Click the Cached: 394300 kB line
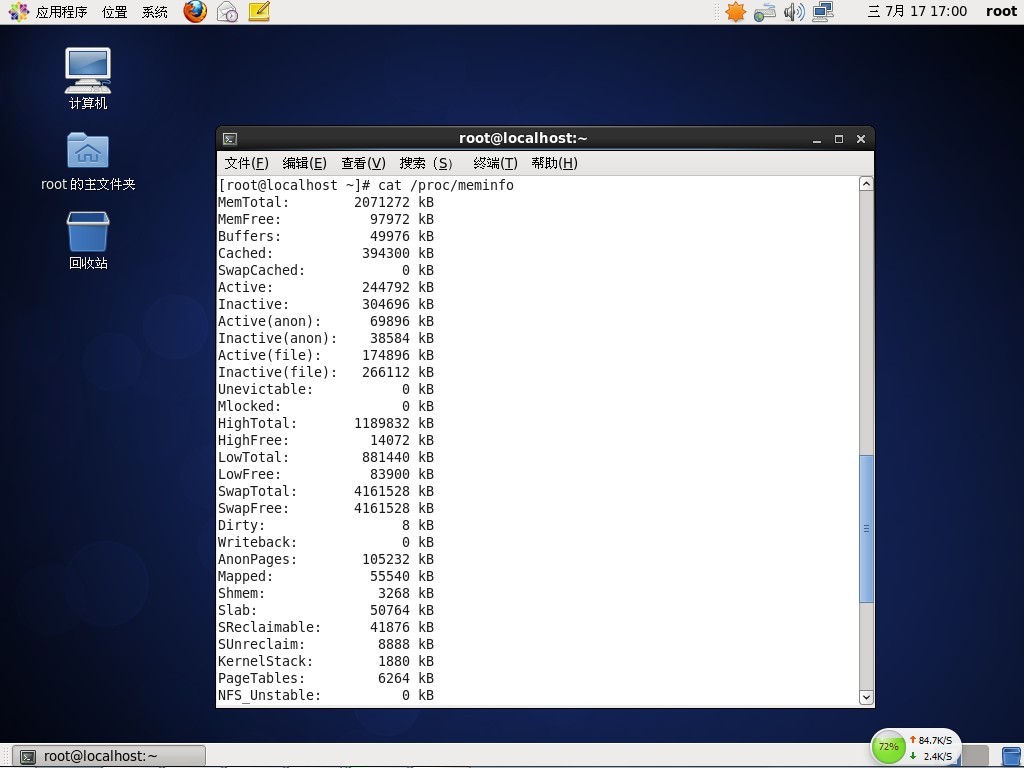1024x768 pixels. pos(326,253)
